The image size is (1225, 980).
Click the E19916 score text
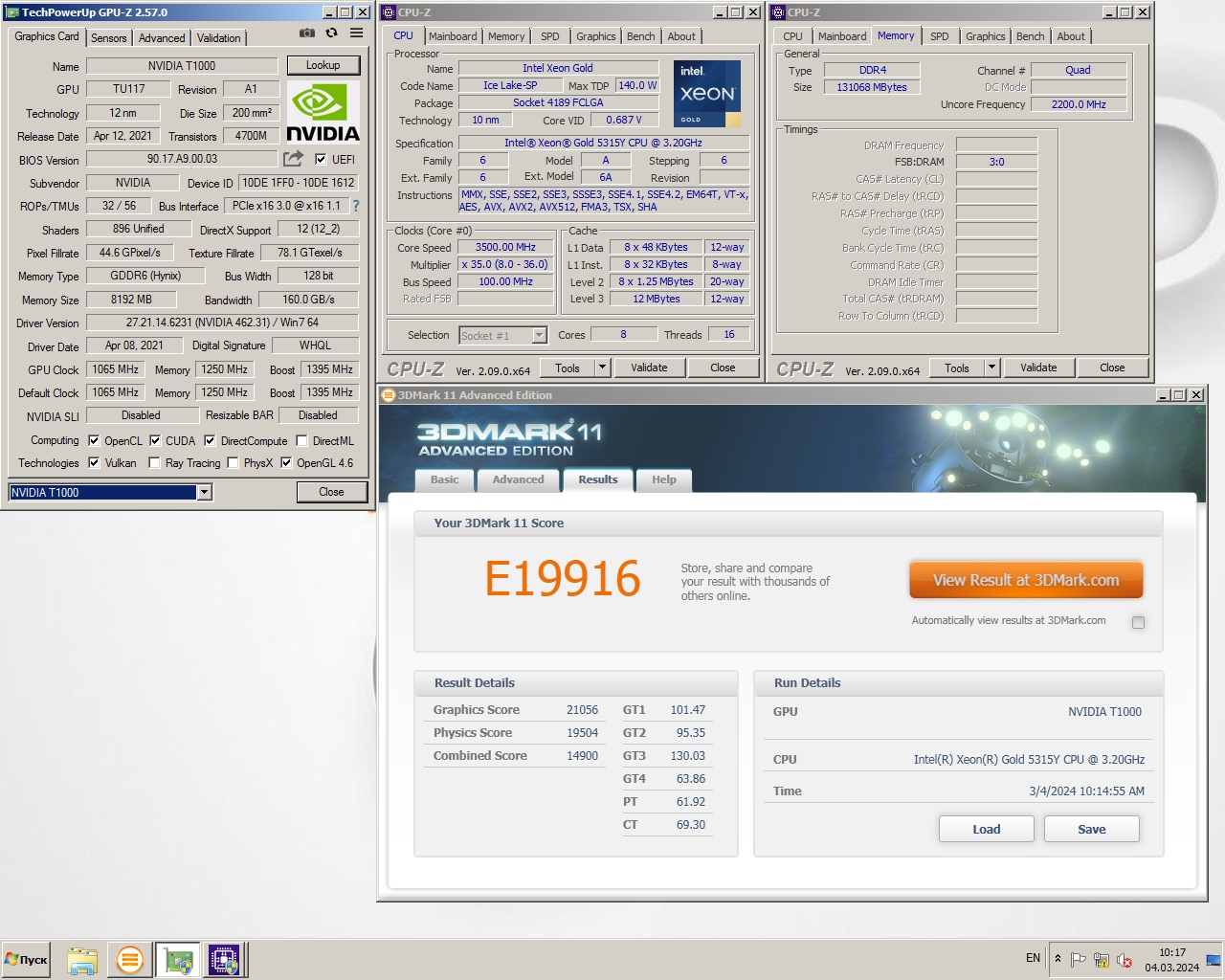click(x=563, y=578)
